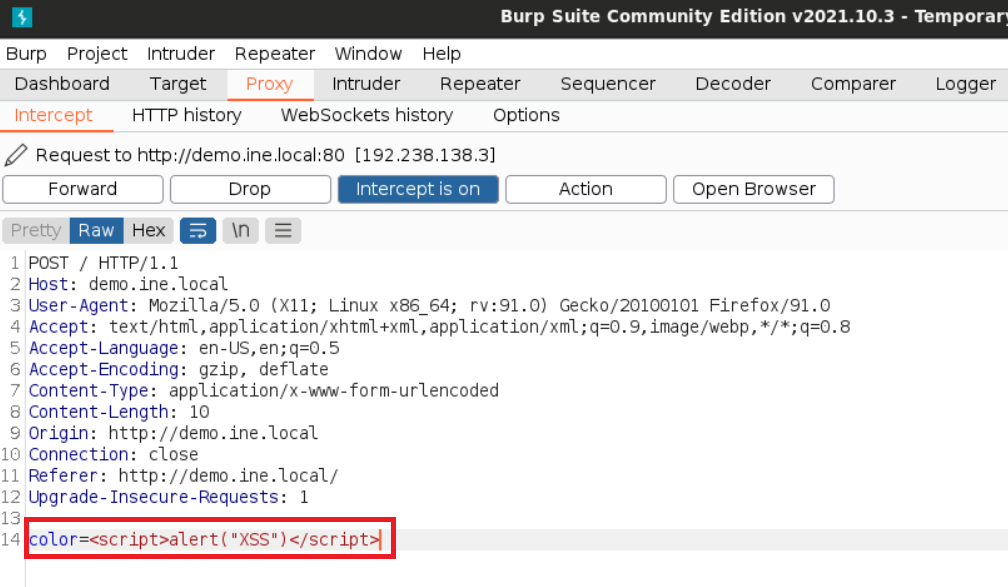Switch to the Dashboard tab
Image resolution: width=1008 pixels, height=587 pixels.
[62, 84]
